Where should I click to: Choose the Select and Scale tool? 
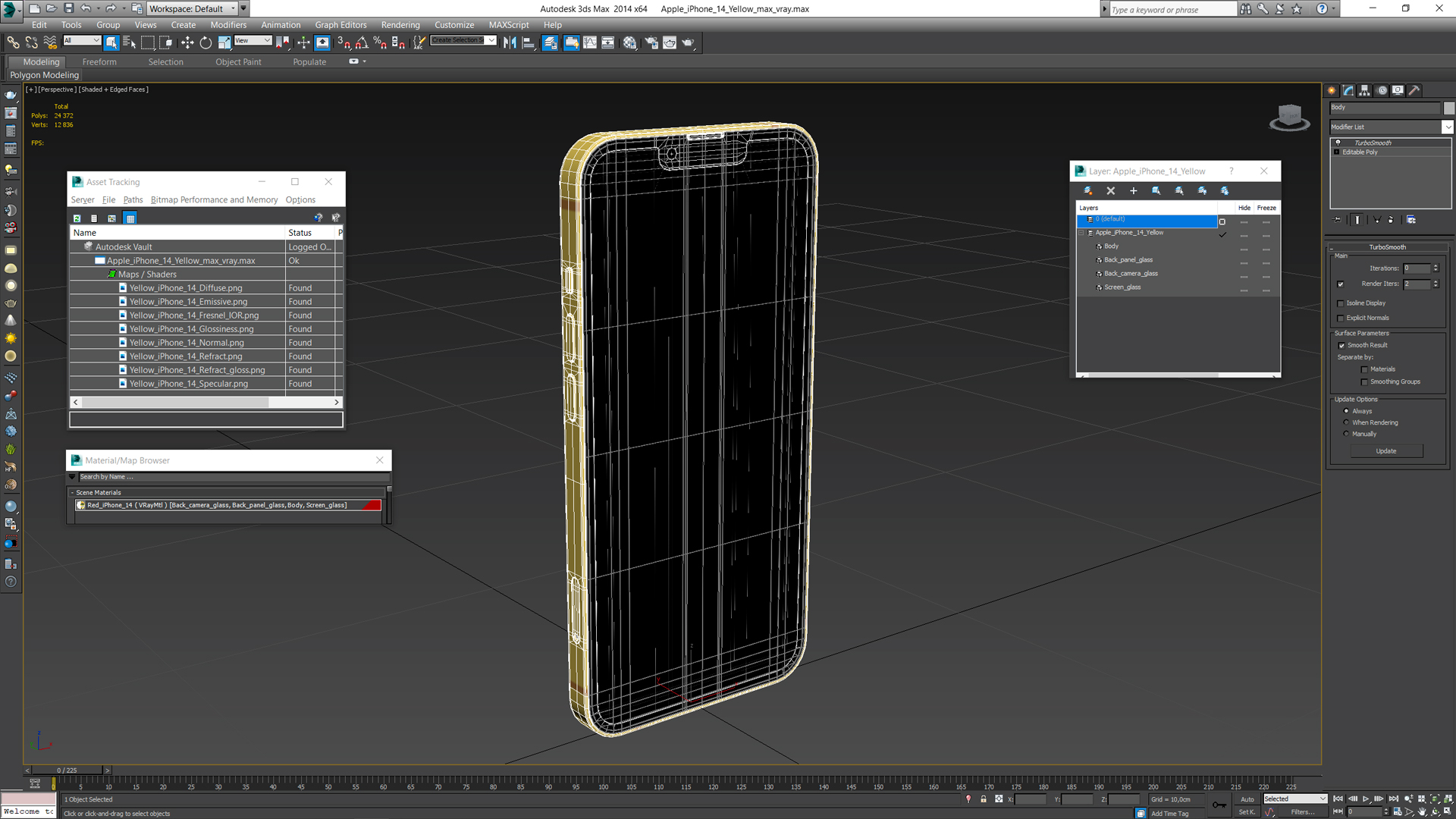224,42
